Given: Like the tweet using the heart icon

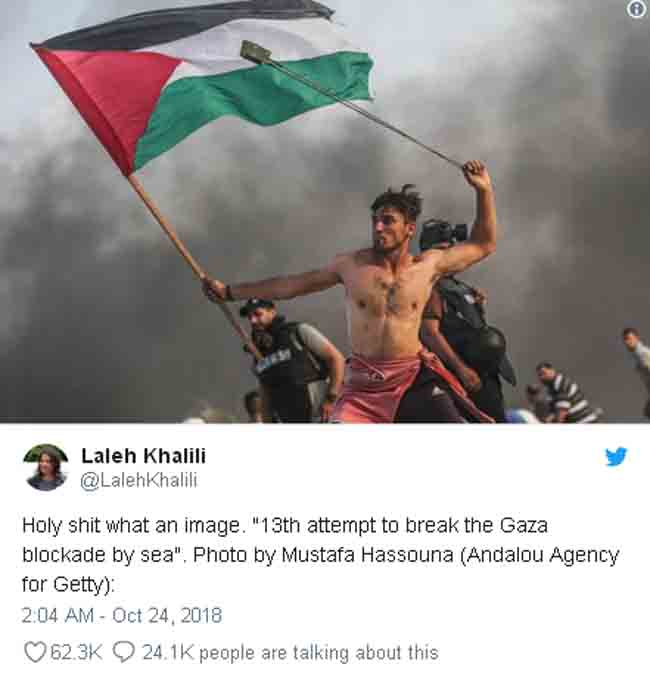Looking at the screenshot, I should [34, 653].
